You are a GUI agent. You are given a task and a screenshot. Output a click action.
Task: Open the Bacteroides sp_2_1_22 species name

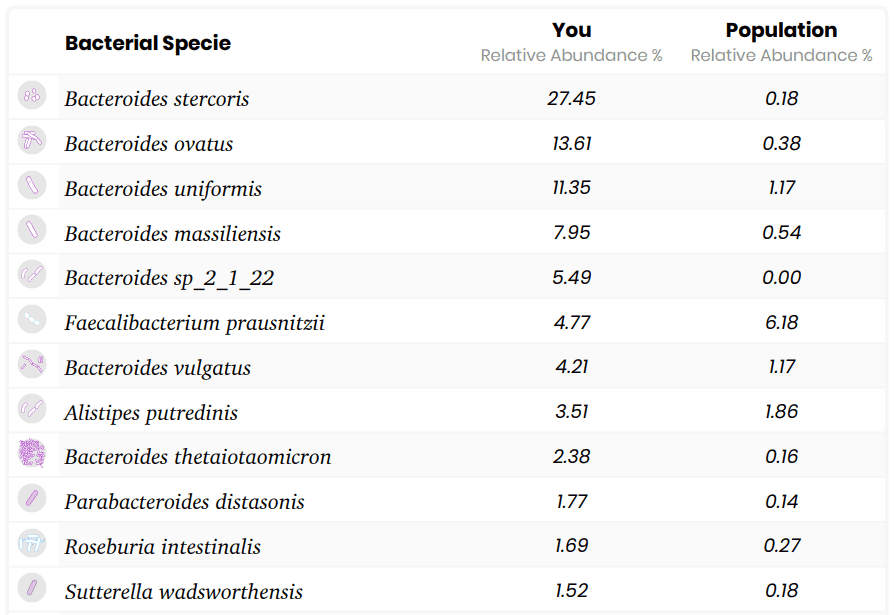170,278
